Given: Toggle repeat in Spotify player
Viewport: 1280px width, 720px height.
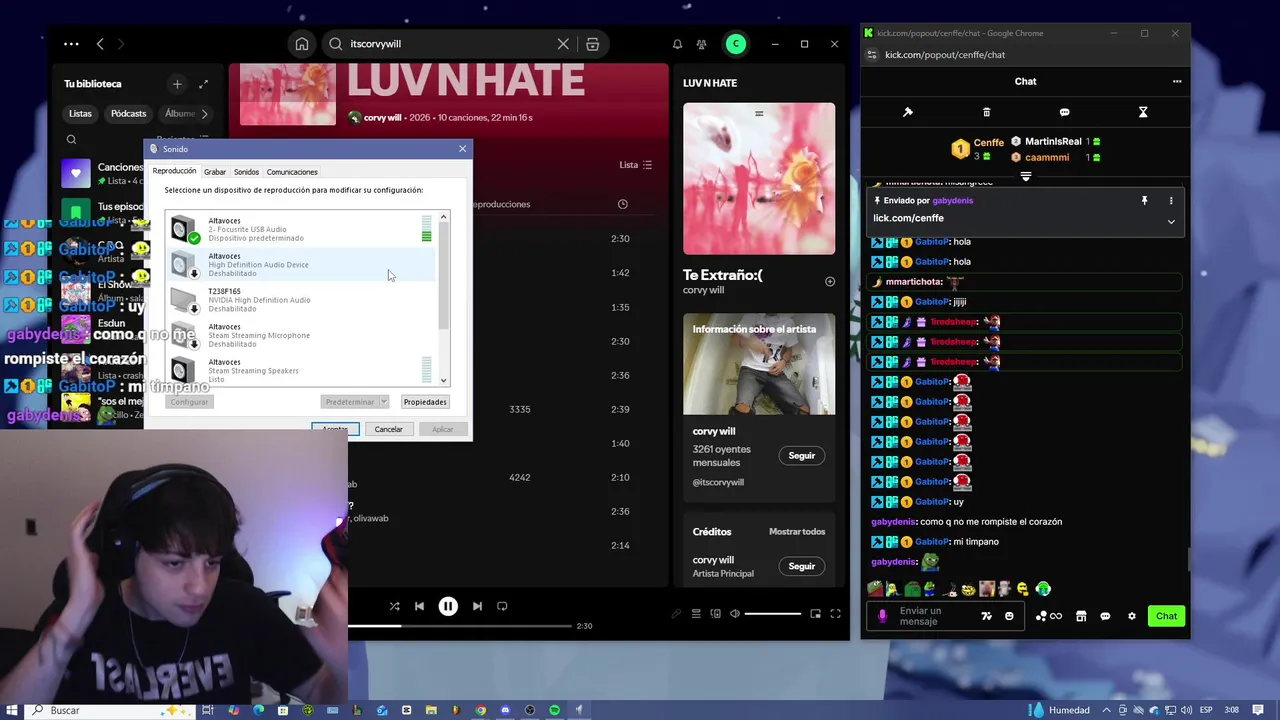Looking at the screenshot, I should click(x=502, y=606).
